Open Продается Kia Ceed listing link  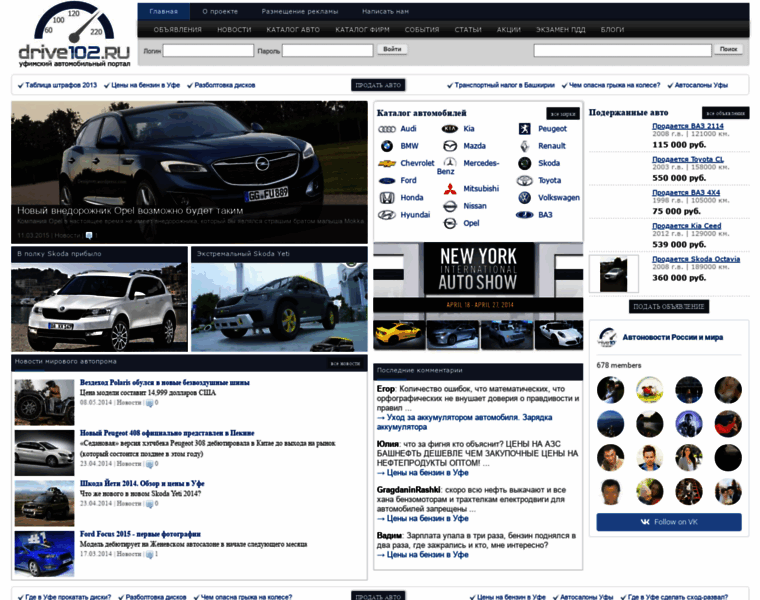pos(686,226)
